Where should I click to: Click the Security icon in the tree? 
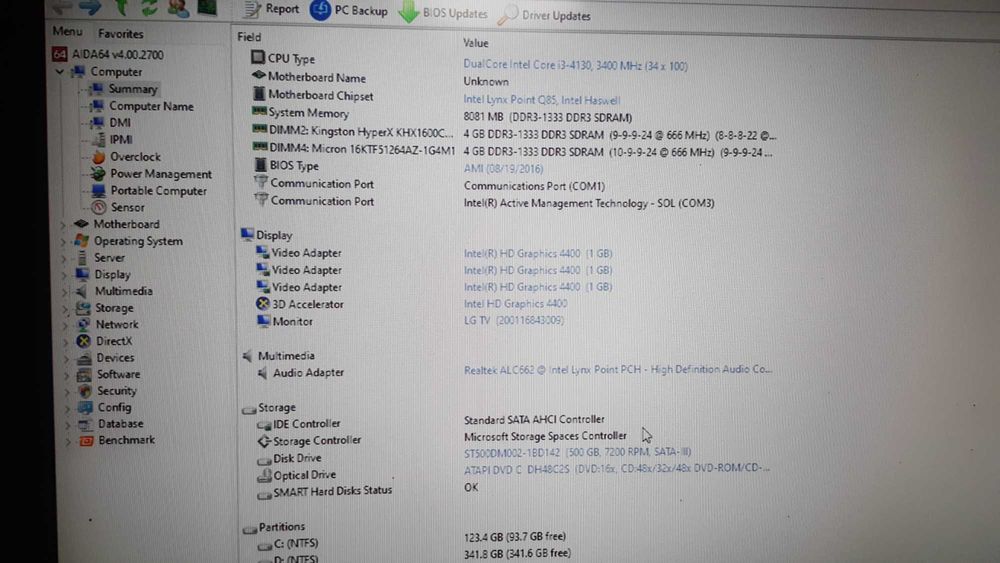(85, 391)
